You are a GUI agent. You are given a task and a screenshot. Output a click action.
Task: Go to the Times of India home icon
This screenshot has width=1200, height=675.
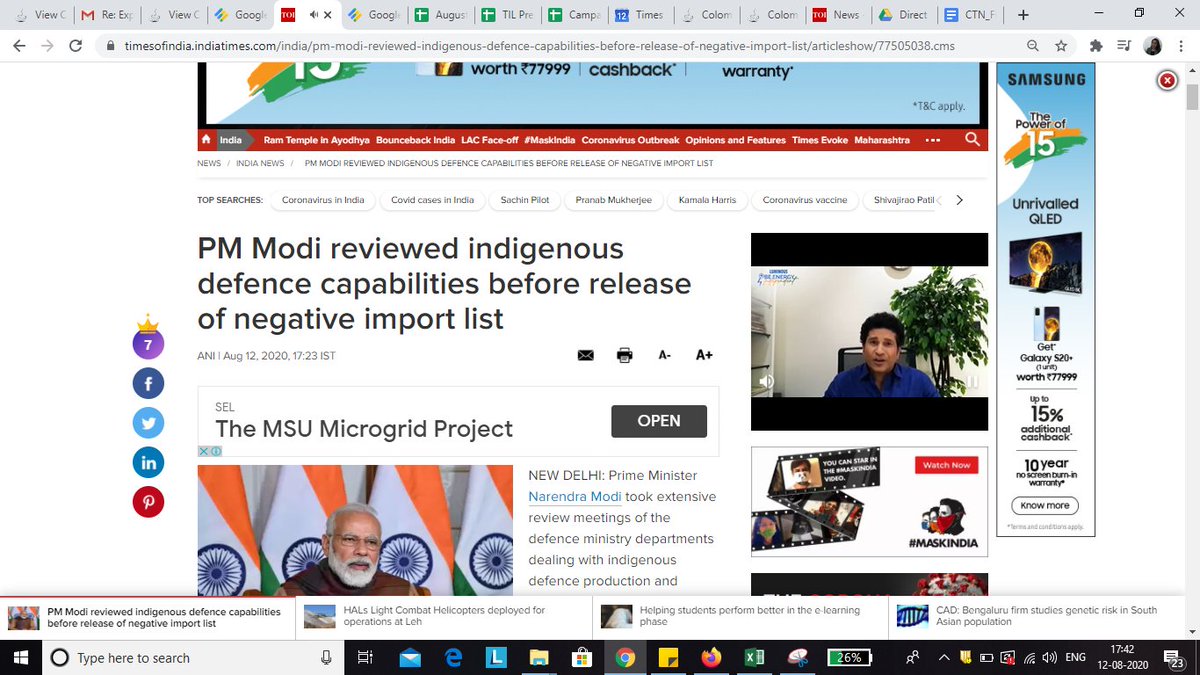pyautogui.click(x=206, y=140)
